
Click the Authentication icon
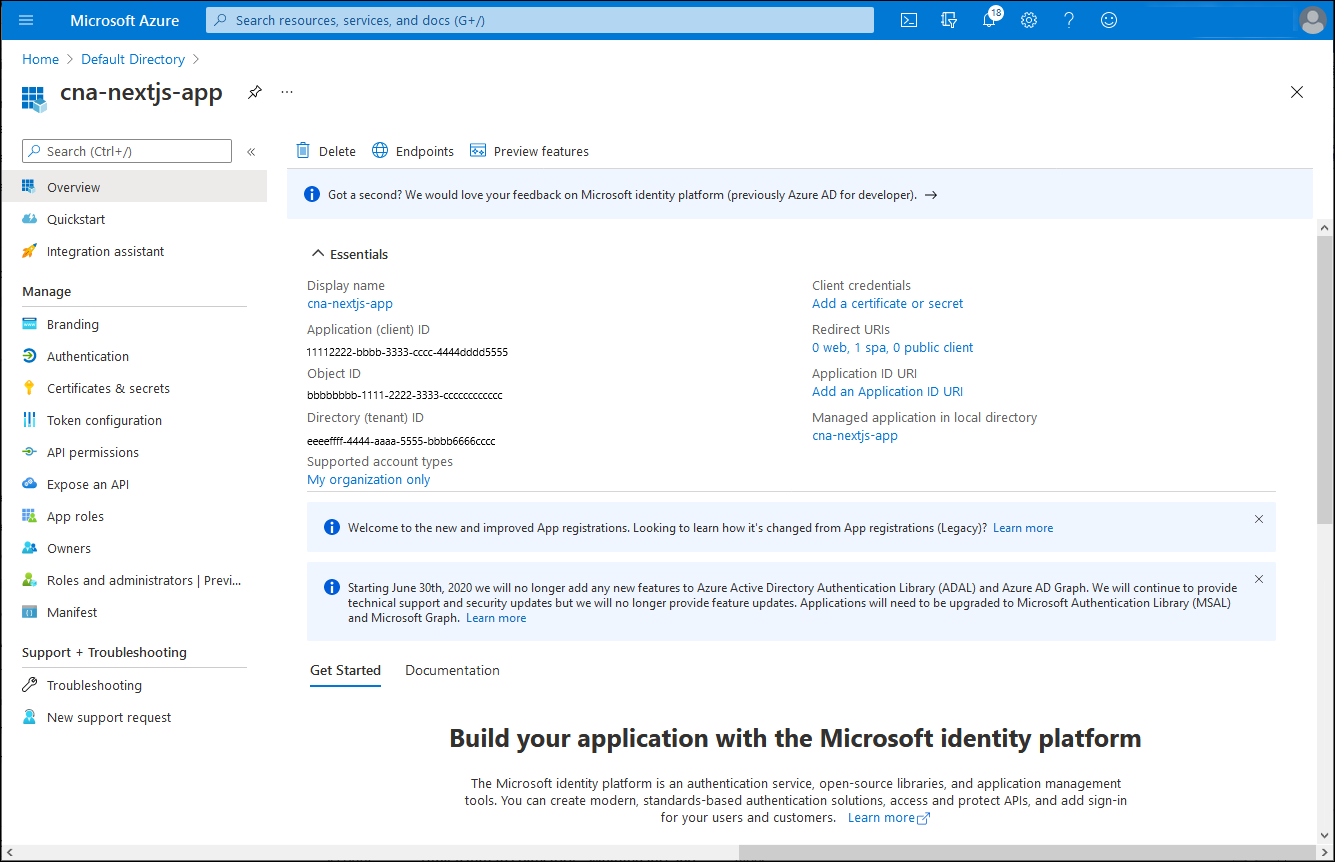click(x=29, y=356)
